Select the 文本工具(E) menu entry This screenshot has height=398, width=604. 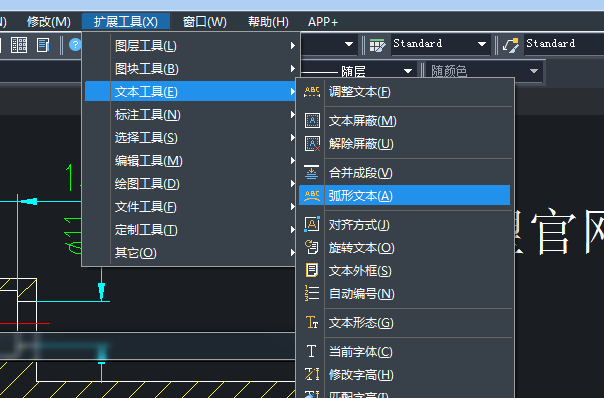pyautogui.click(x=191, y=92)
